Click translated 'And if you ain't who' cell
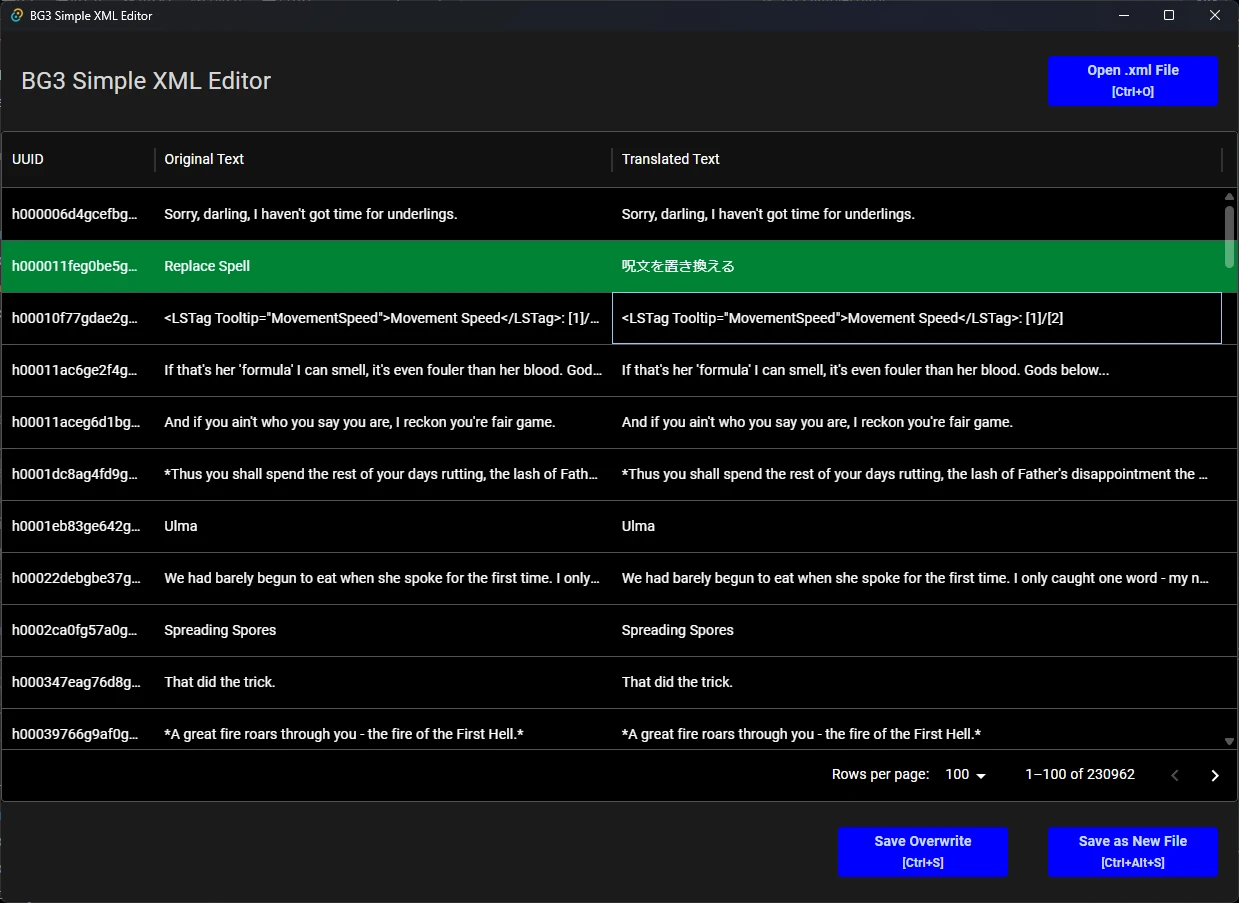The width and height of the screenshot is (1239, 903). (x=916, y=422)
